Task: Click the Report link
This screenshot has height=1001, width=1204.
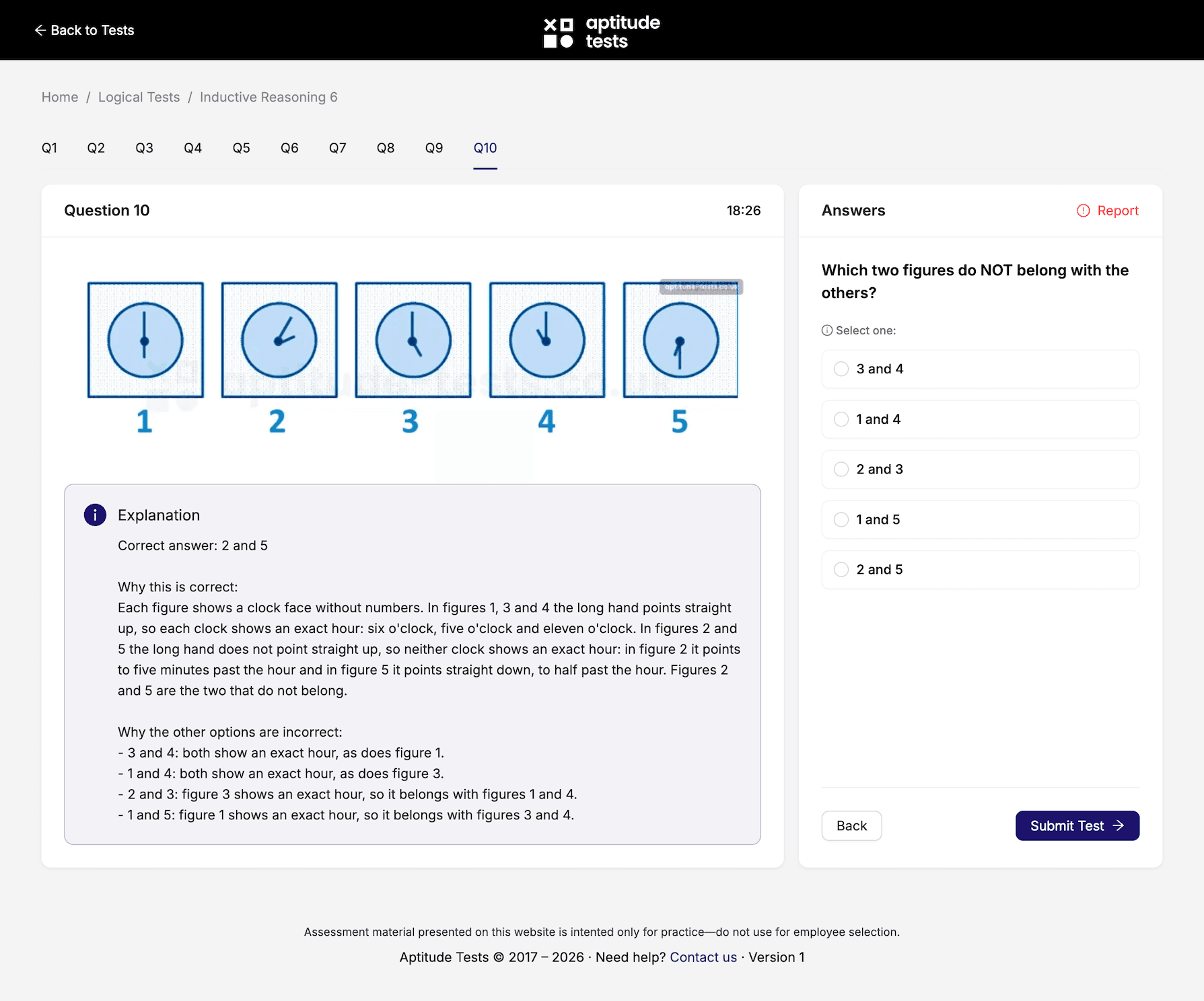Action: click(x=1107, y=211)
